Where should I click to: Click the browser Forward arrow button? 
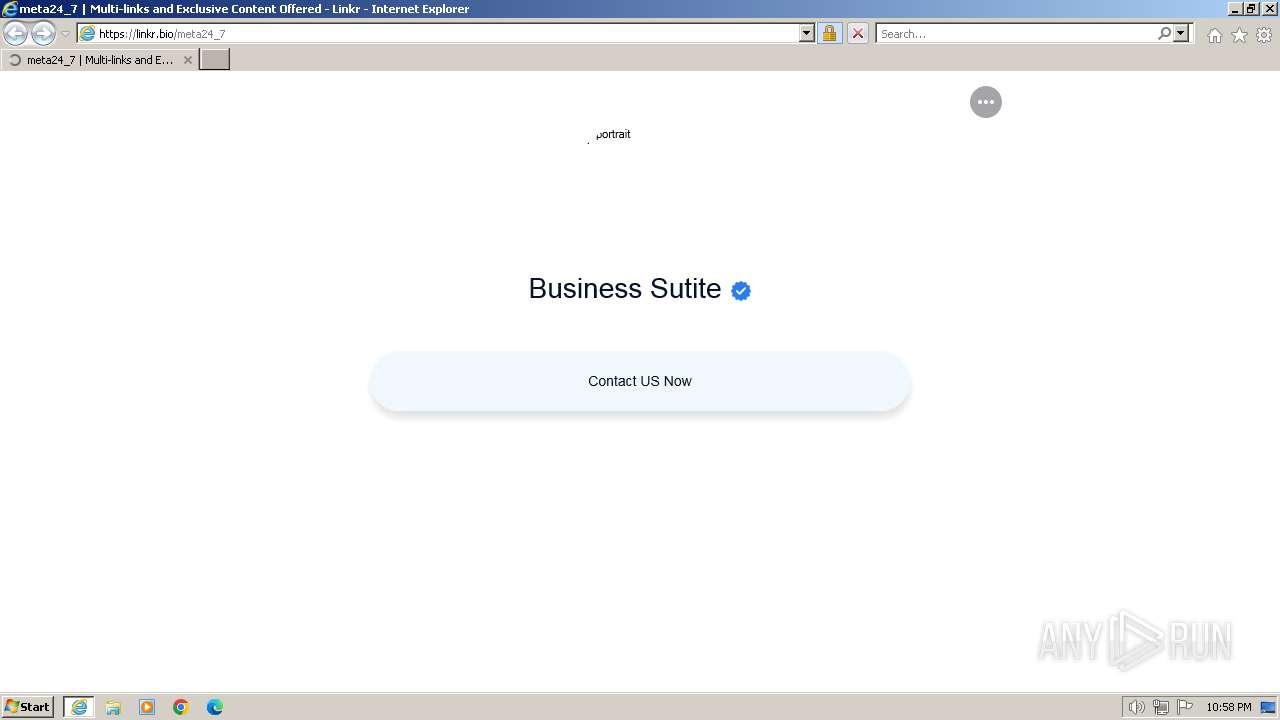pos(43,34)
